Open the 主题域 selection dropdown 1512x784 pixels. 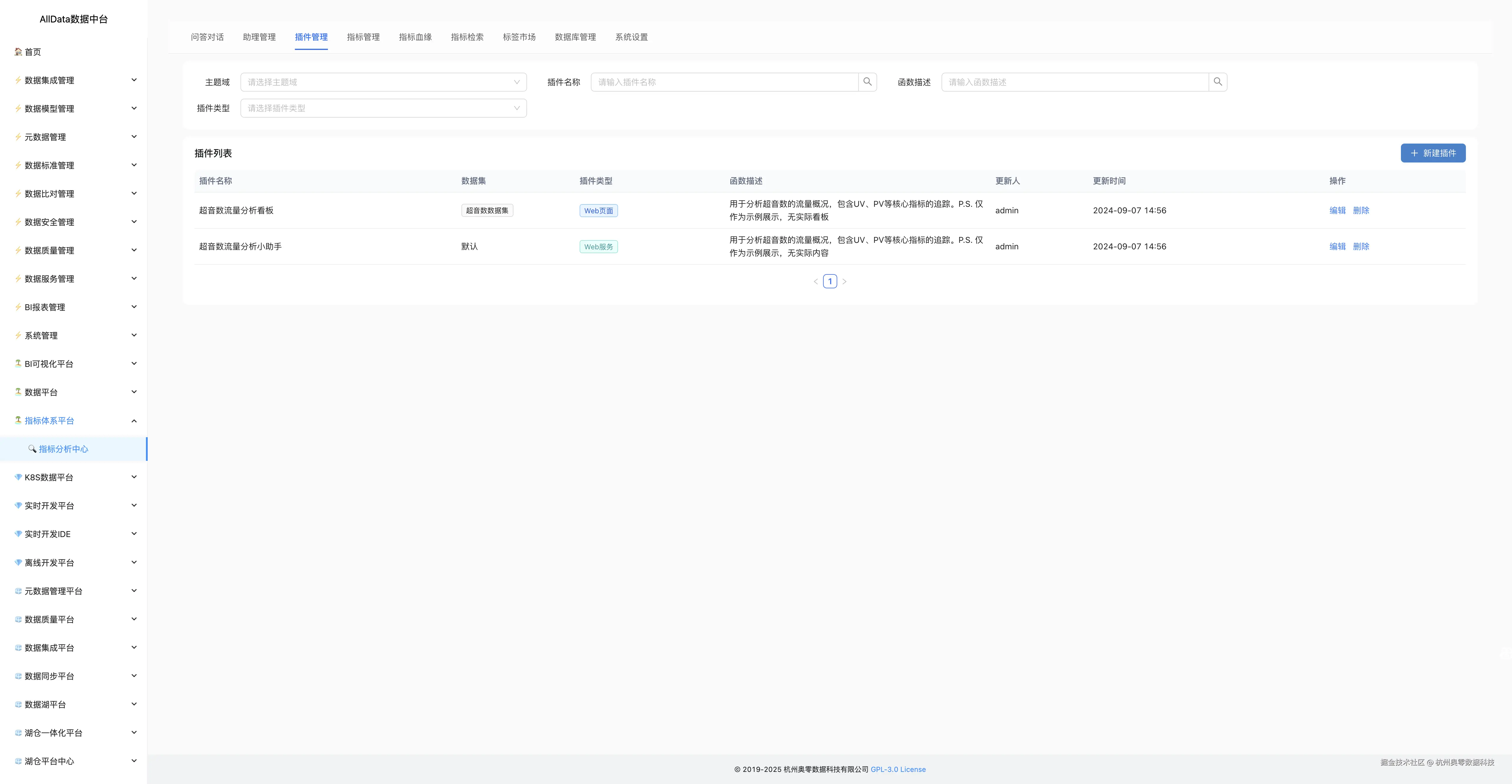pyautogui.click(x=383, y=82)
